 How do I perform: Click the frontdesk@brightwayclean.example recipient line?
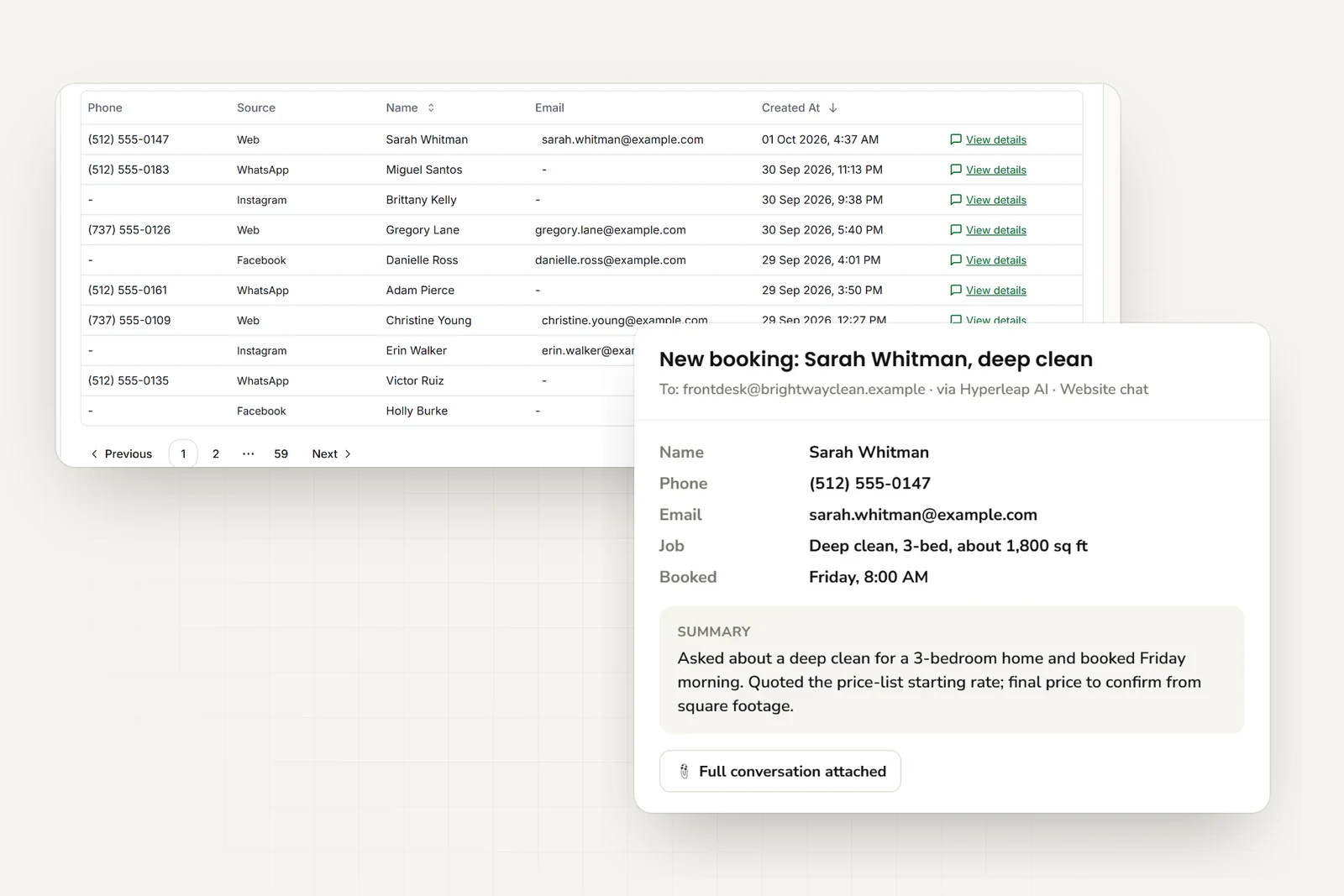tap(904, 390)
